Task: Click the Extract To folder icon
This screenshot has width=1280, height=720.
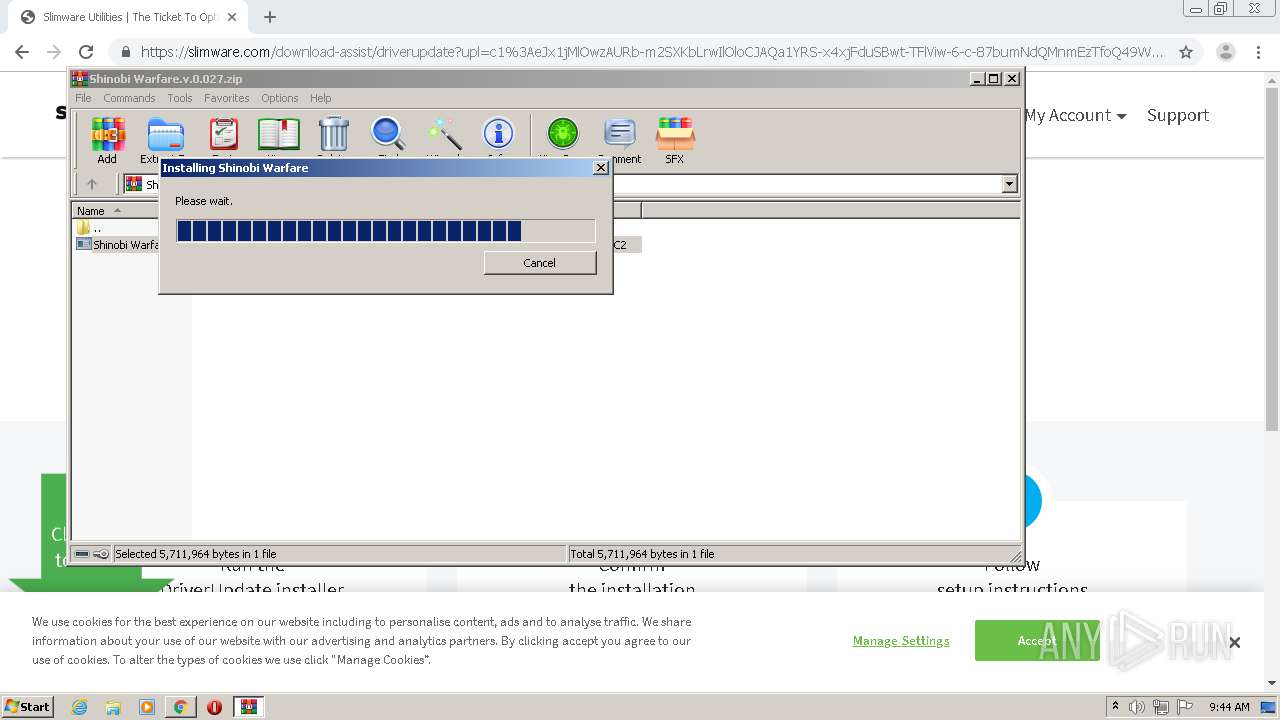Action: [x=164, y=135]
